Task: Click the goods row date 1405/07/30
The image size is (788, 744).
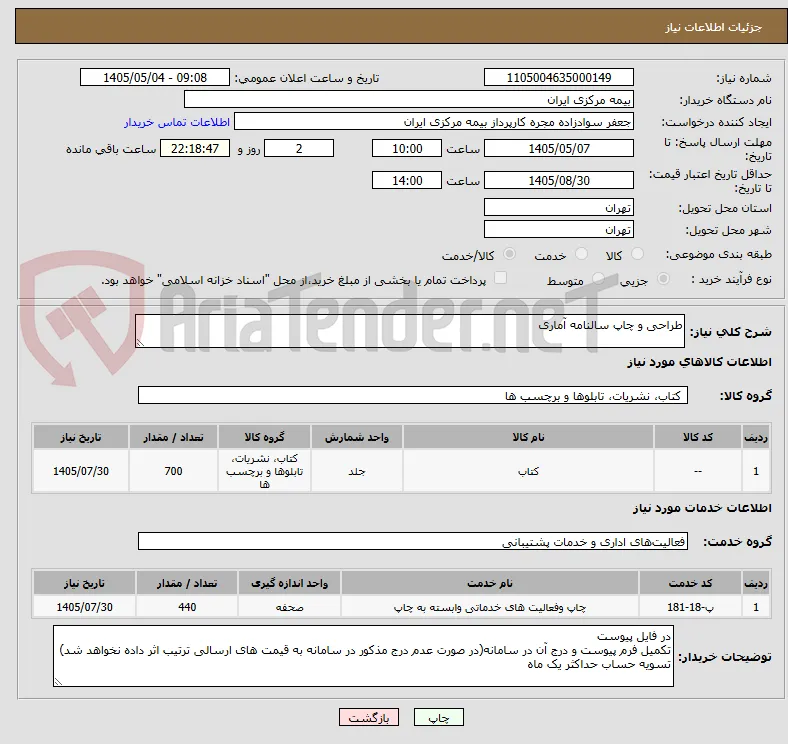Action: (81, 471)
